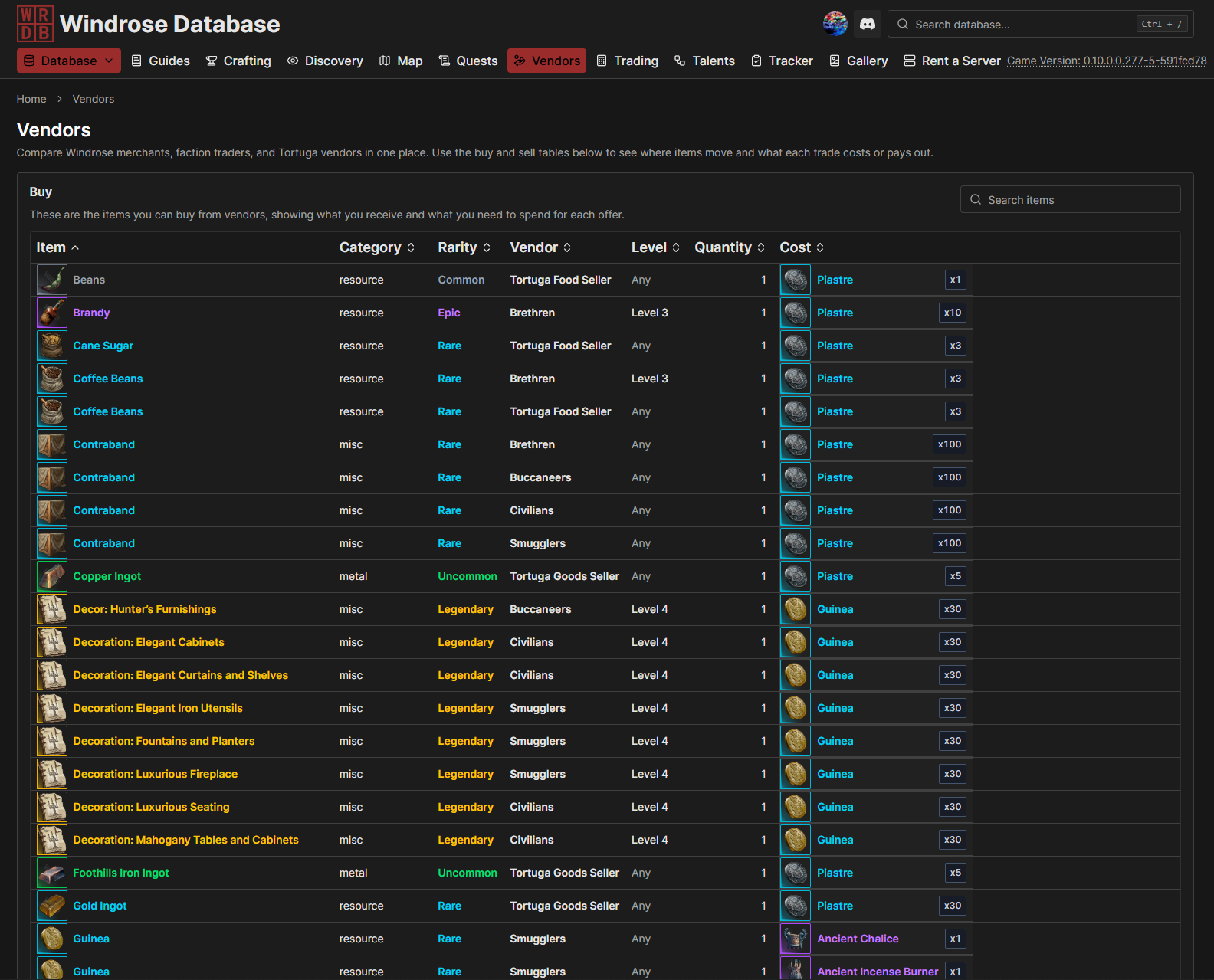Open the Database dropdown menu

coord(69,61)
